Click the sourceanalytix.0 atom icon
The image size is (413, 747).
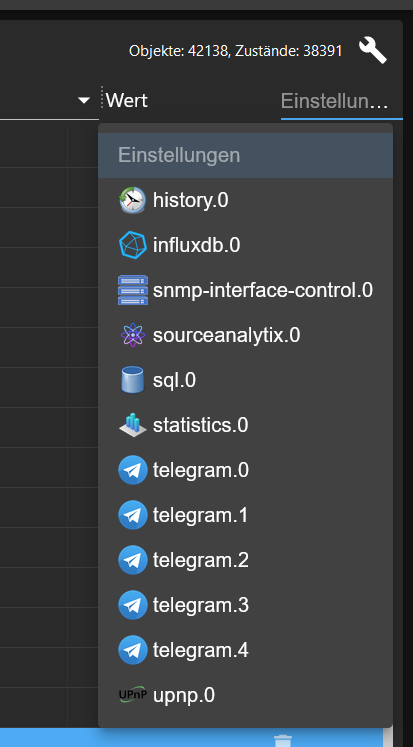click(x=132, y=335)
